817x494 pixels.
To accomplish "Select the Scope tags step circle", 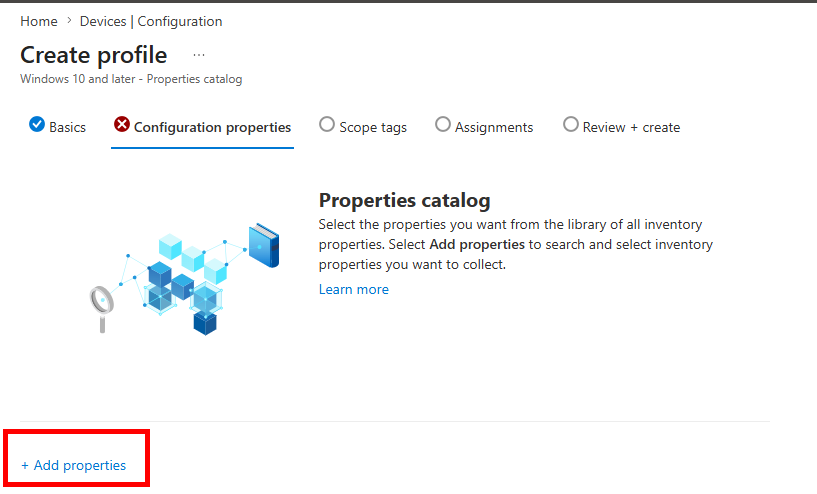I will (x=327, y=125).
